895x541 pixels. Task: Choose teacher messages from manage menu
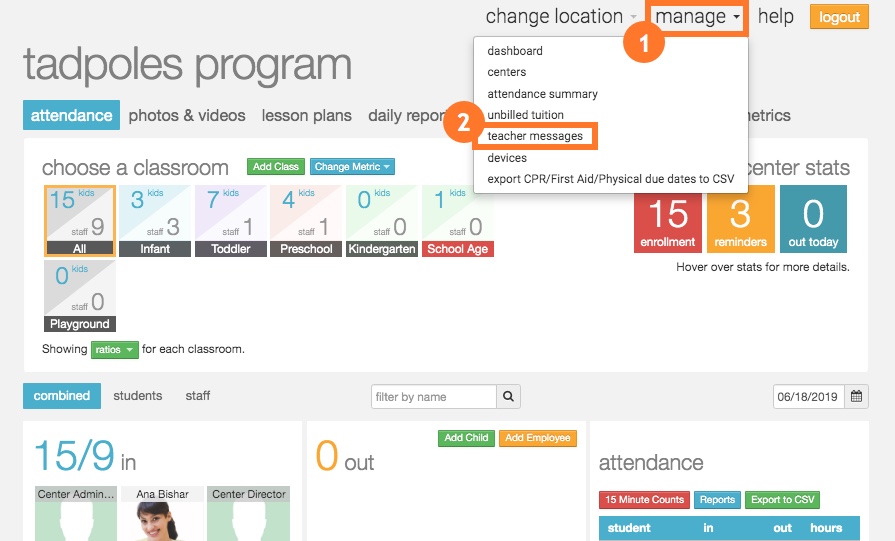coord(535,136)
